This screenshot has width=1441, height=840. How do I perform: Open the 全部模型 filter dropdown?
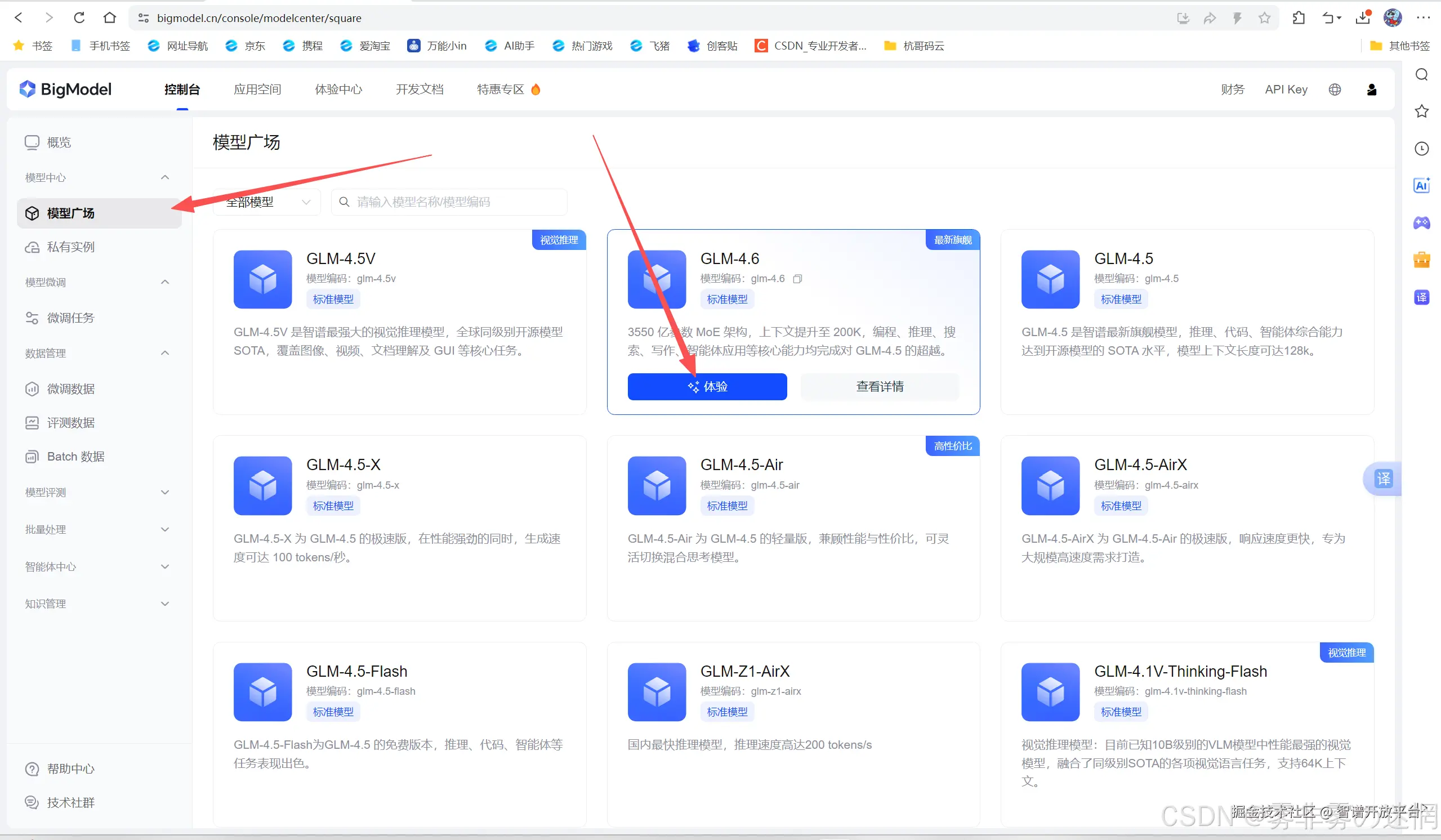point(267,203)
